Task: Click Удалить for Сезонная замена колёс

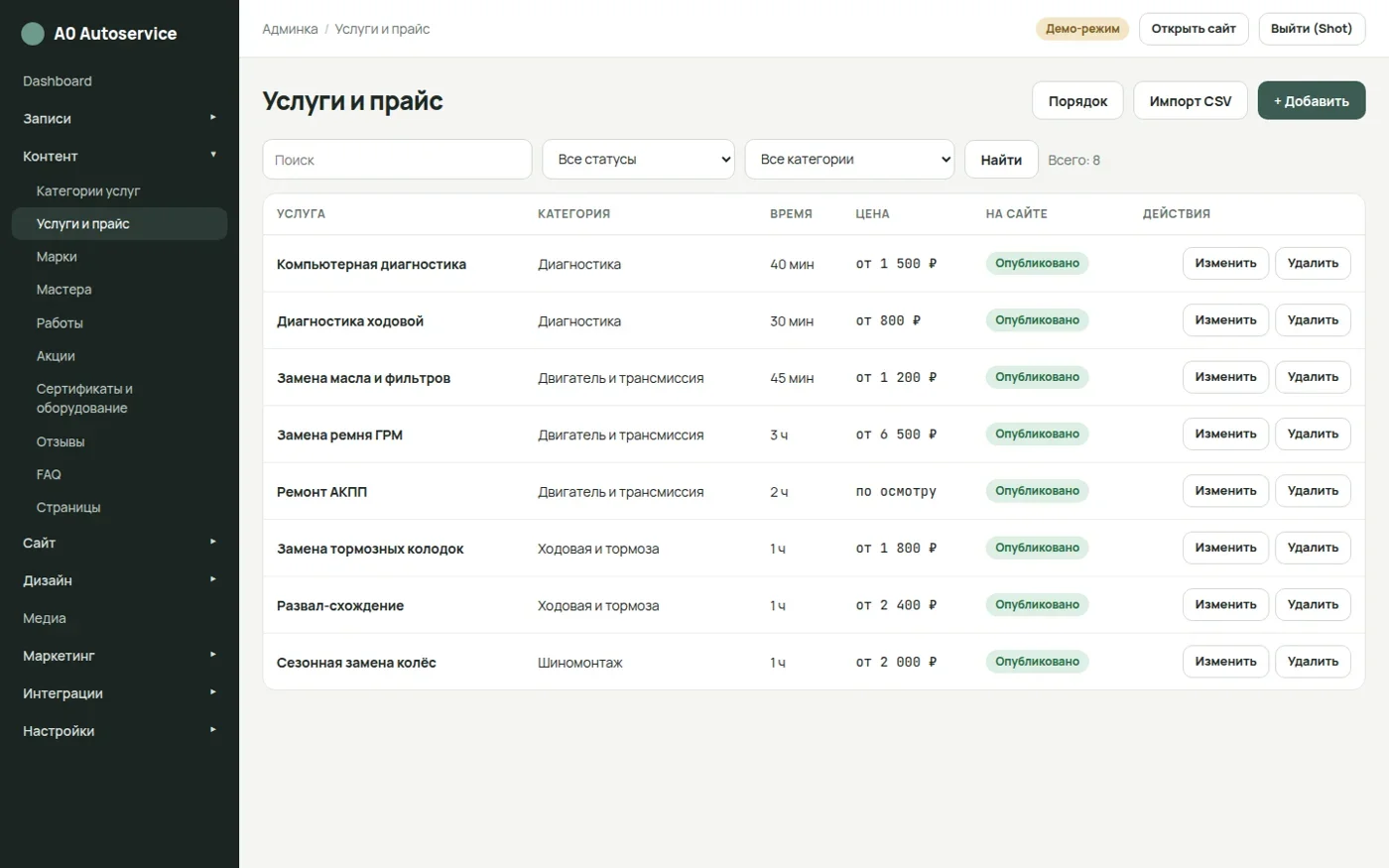Action: 1313,662
